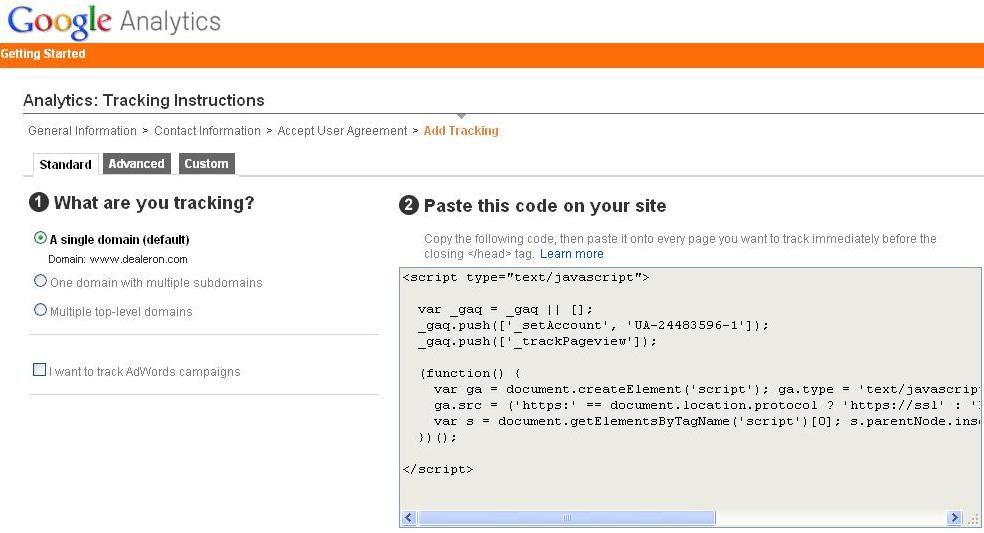Select 'A single domain (default)' radio button
The image size is (984, 533).
click(x=40, y=238)
